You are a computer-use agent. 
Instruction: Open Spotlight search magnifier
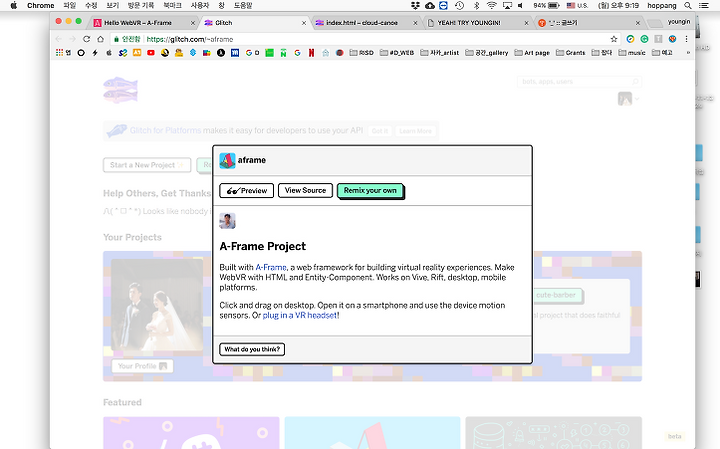(687, 6)
